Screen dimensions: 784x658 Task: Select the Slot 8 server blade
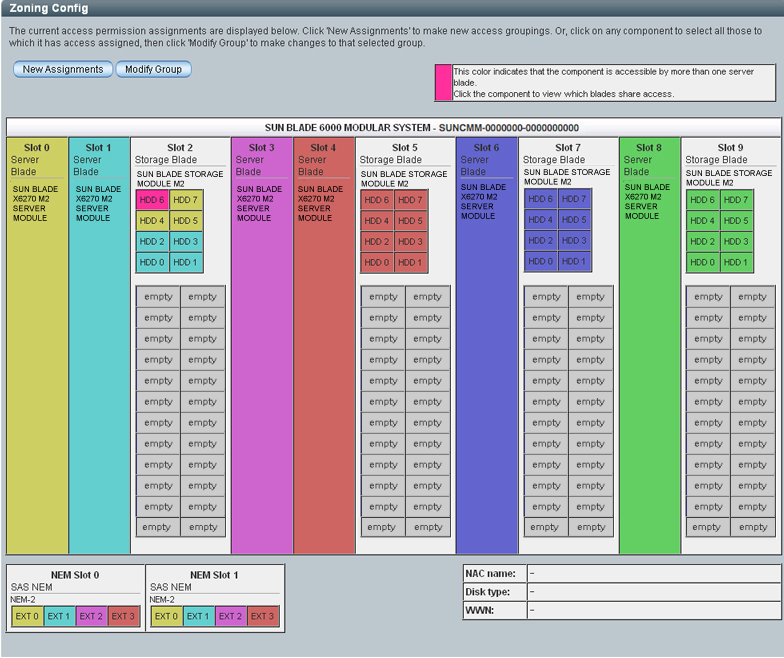click(650, 346)
